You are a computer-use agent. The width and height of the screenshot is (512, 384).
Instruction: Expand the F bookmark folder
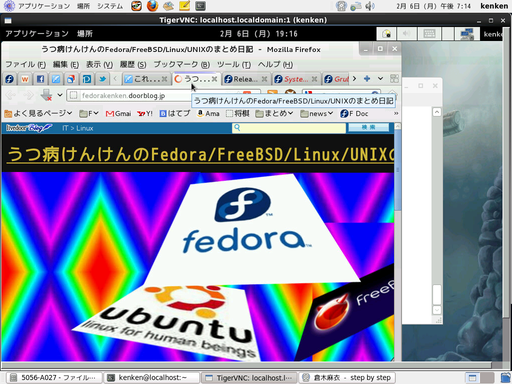(x=89, y=114)
